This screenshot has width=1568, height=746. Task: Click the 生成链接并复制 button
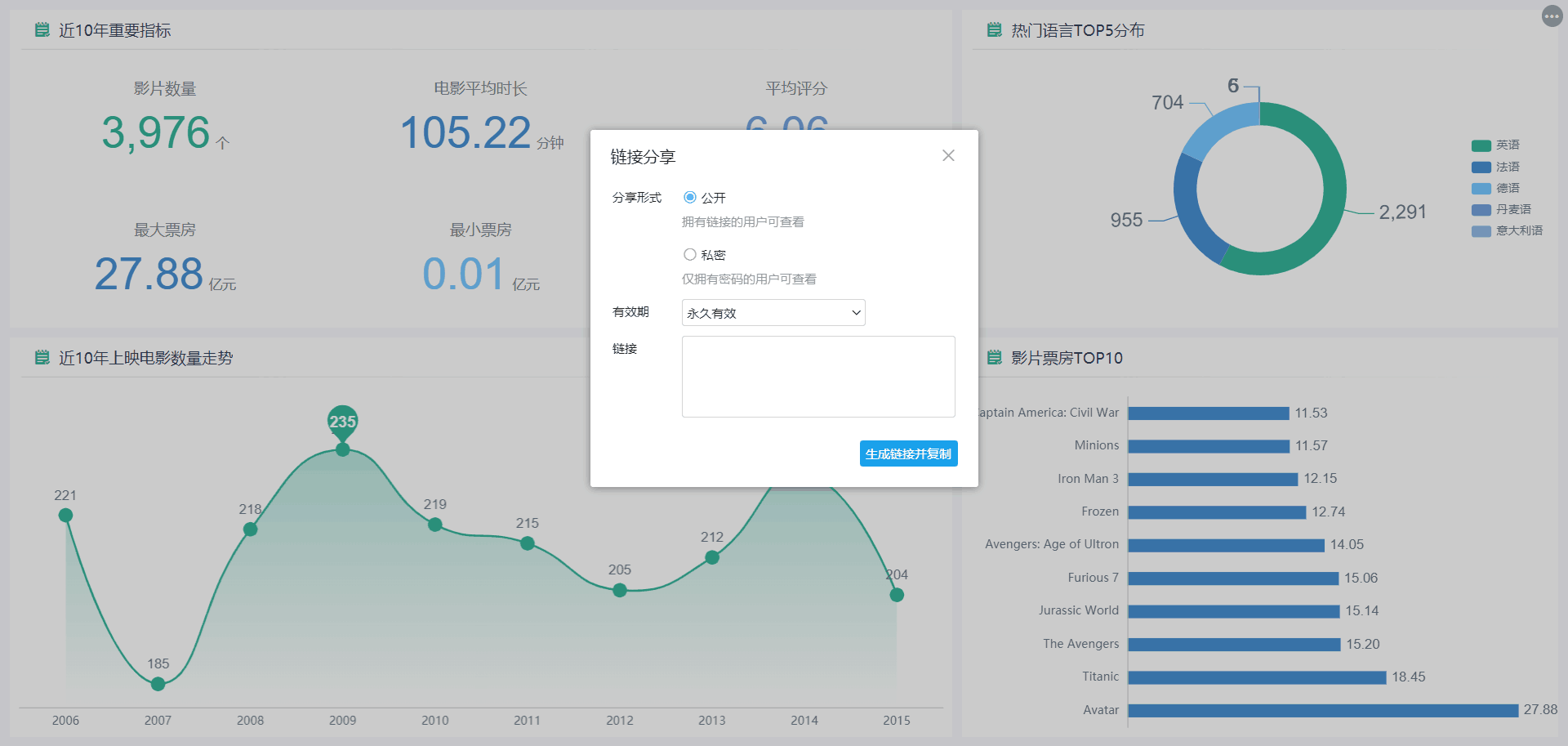[x=908, y=453]
